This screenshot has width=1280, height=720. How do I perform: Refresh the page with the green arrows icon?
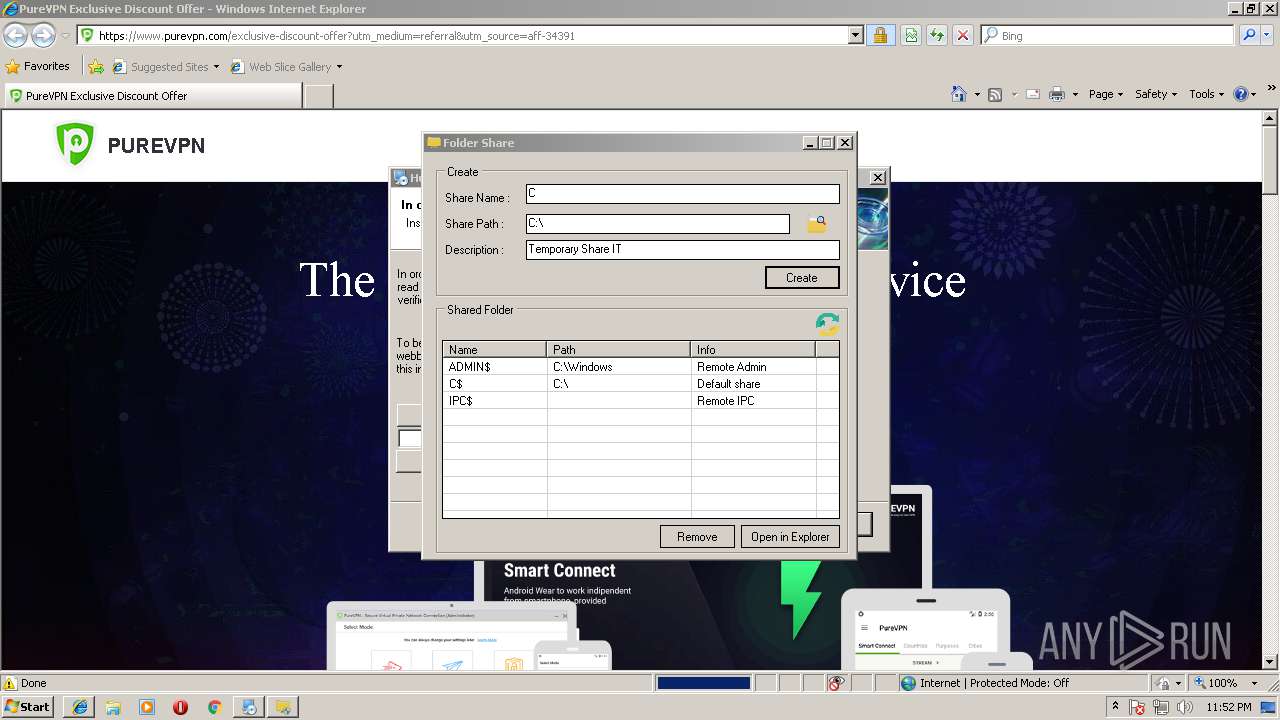click(936, 35)
